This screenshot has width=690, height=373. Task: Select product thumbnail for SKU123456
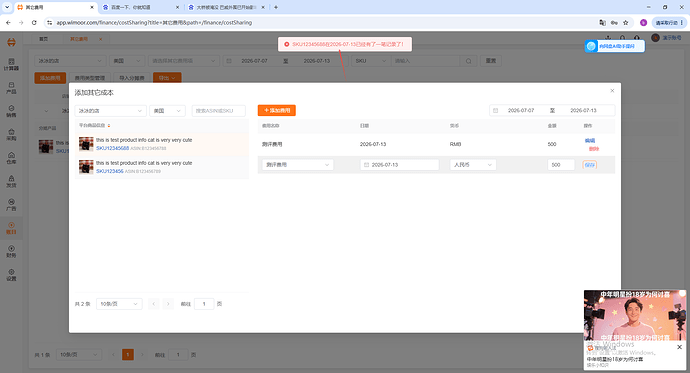(x=86, y=167)
